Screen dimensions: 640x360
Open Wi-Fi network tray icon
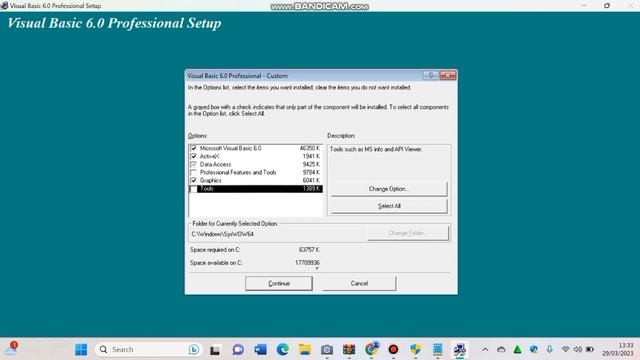click(x=565, y=349)
